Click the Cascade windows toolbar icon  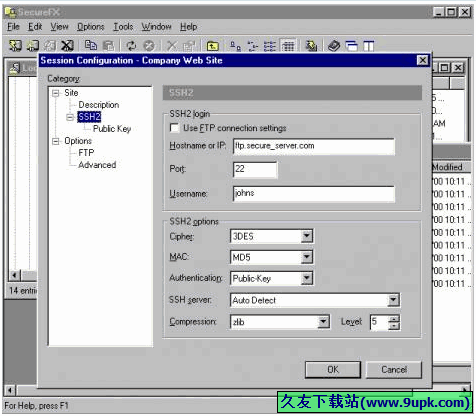(x=351, y=46)
